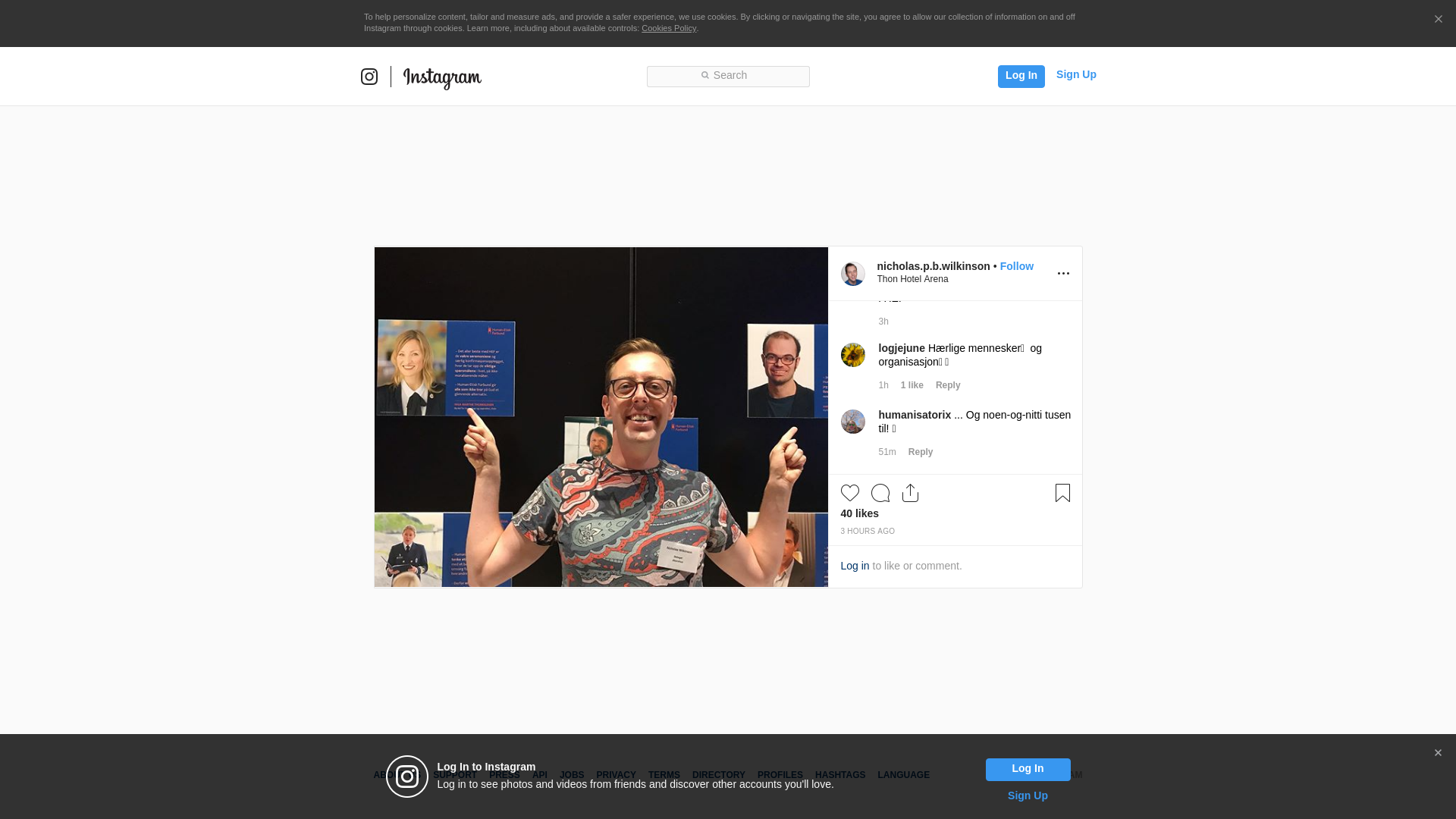Dismiss the cookie notice banner
This screenshot has height=819, width=1456.
tap(1438, 20)
